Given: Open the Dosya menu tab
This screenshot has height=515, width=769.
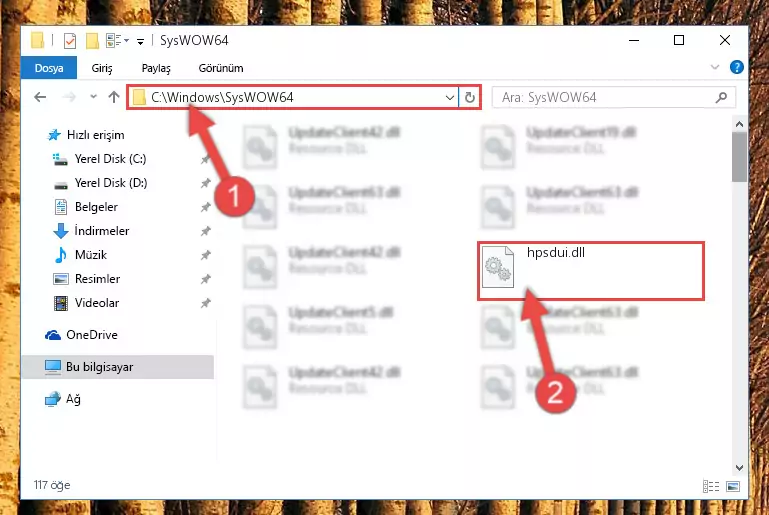Looking at the screenshot, I should 49,68.
